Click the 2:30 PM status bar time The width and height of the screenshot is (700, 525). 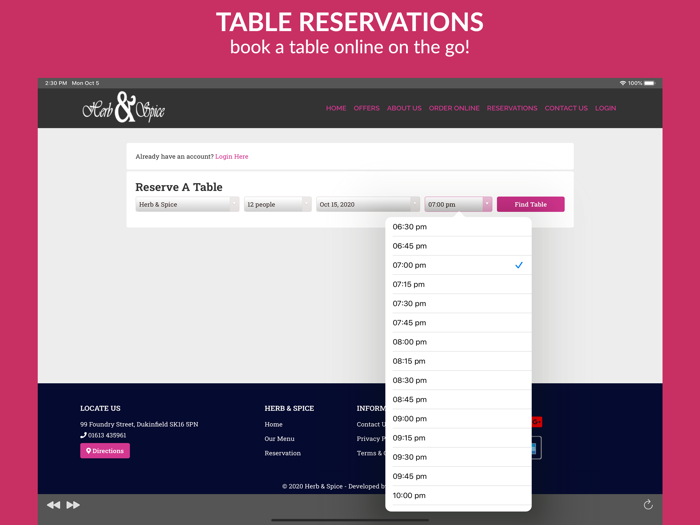click(56, 83)
